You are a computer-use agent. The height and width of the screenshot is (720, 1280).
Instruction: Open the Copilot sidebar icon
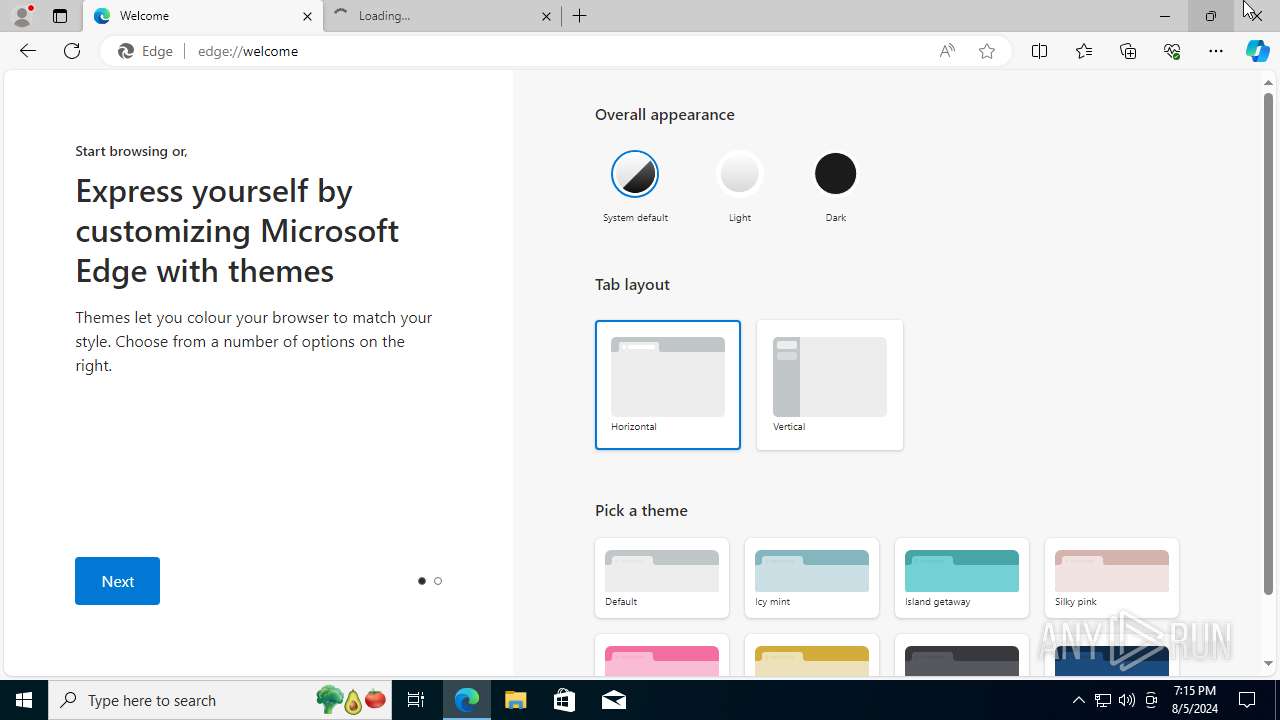[1258, 51]
